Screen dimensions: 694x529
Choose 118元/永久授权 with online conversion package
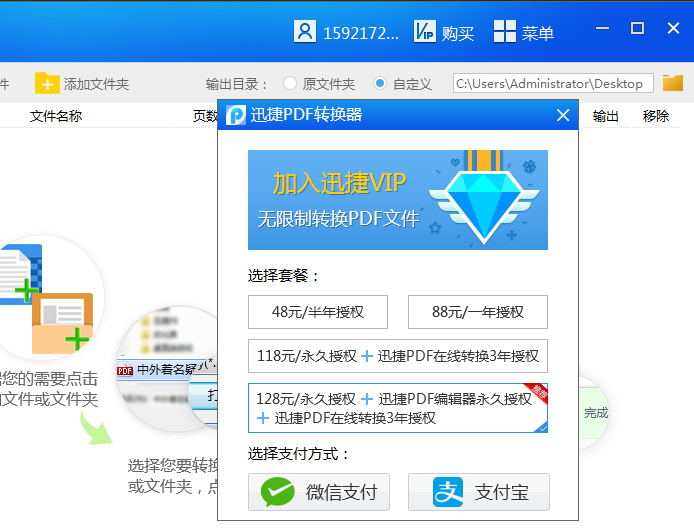click(x=397, y=356)
